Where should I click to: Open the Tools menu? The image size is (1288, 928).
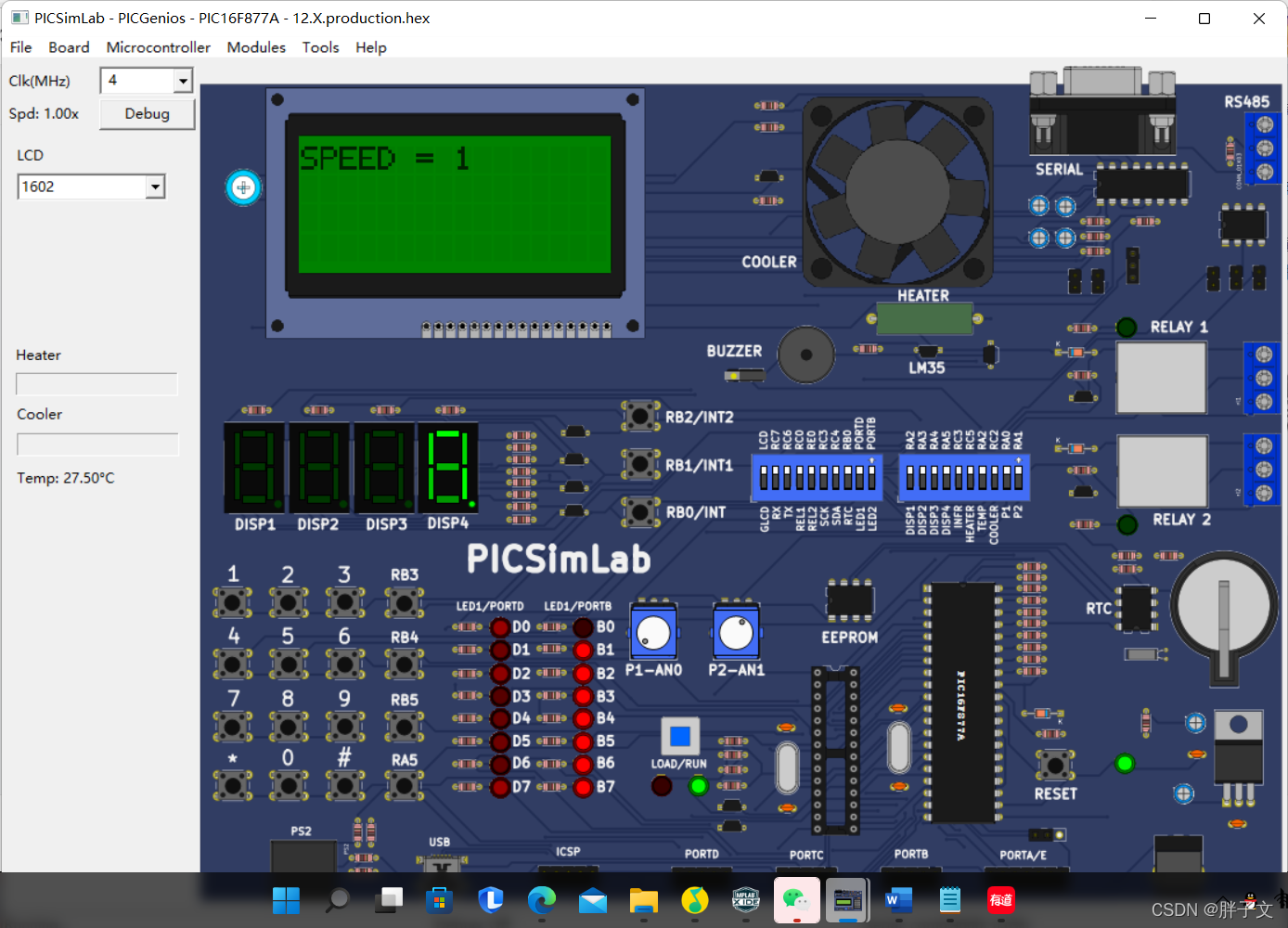coord(320,47)
